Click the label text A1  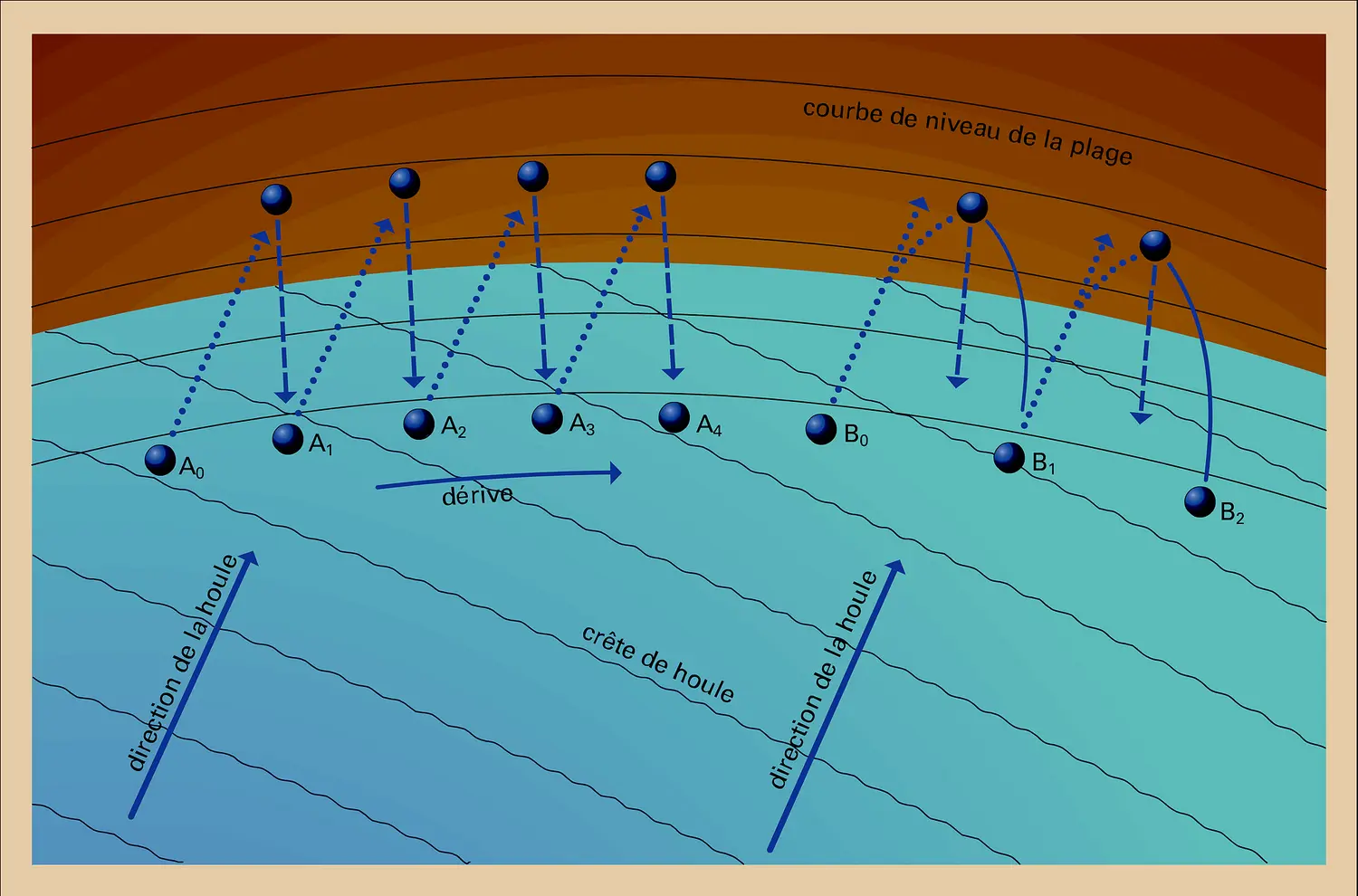320,444
